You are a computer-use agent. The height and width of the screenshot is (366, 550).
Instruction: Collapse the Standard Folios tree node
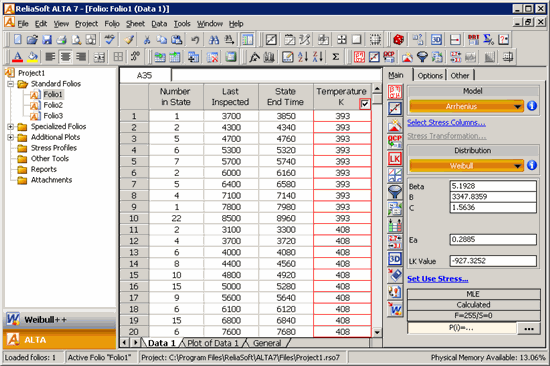(x=11, y=84)
